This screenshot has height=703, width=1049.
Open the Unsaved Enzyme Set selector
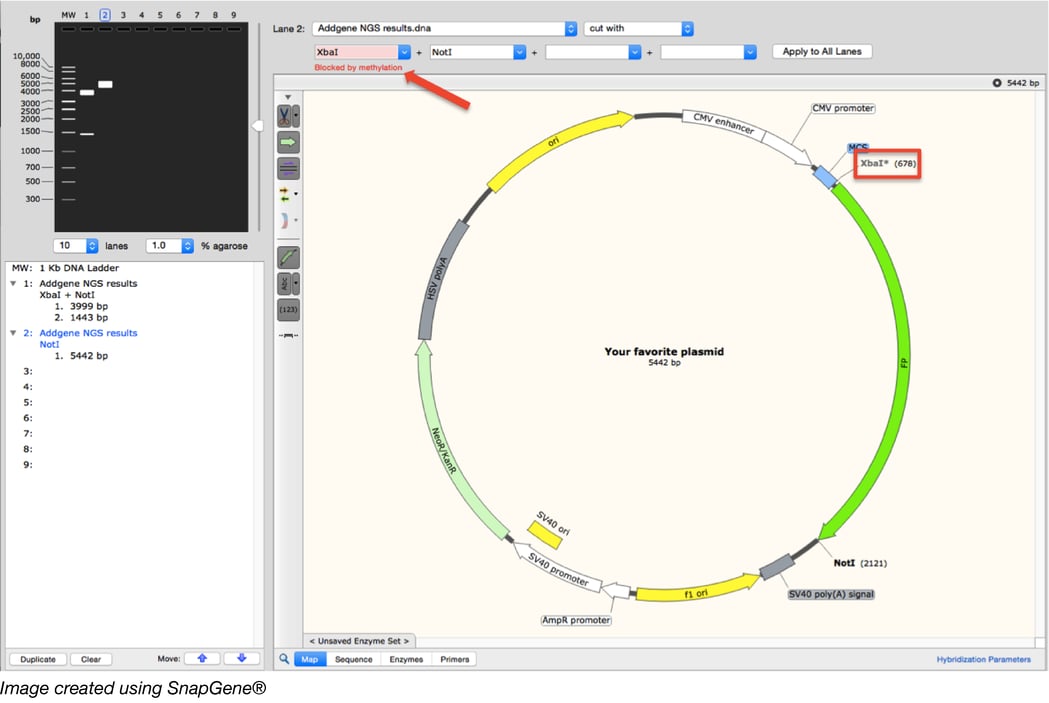(358, 641)
